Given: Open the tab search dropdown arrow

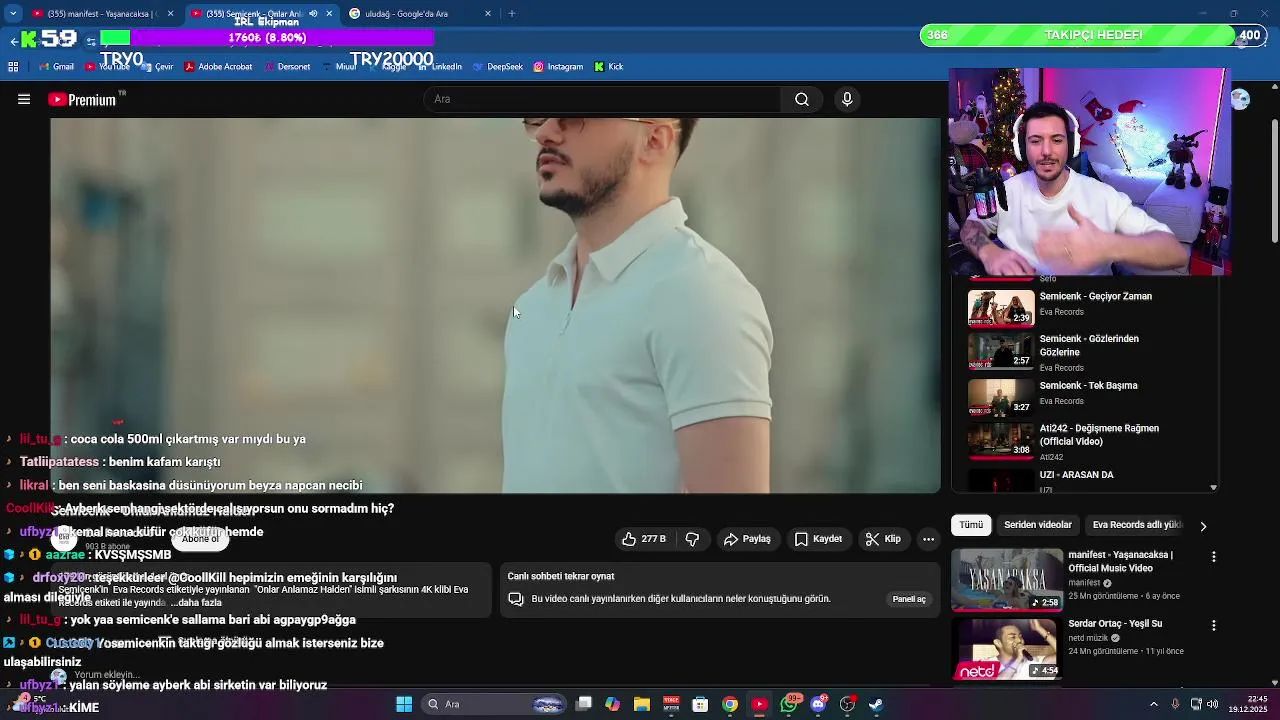Looking at the screenshot, I should coord(13,14).
